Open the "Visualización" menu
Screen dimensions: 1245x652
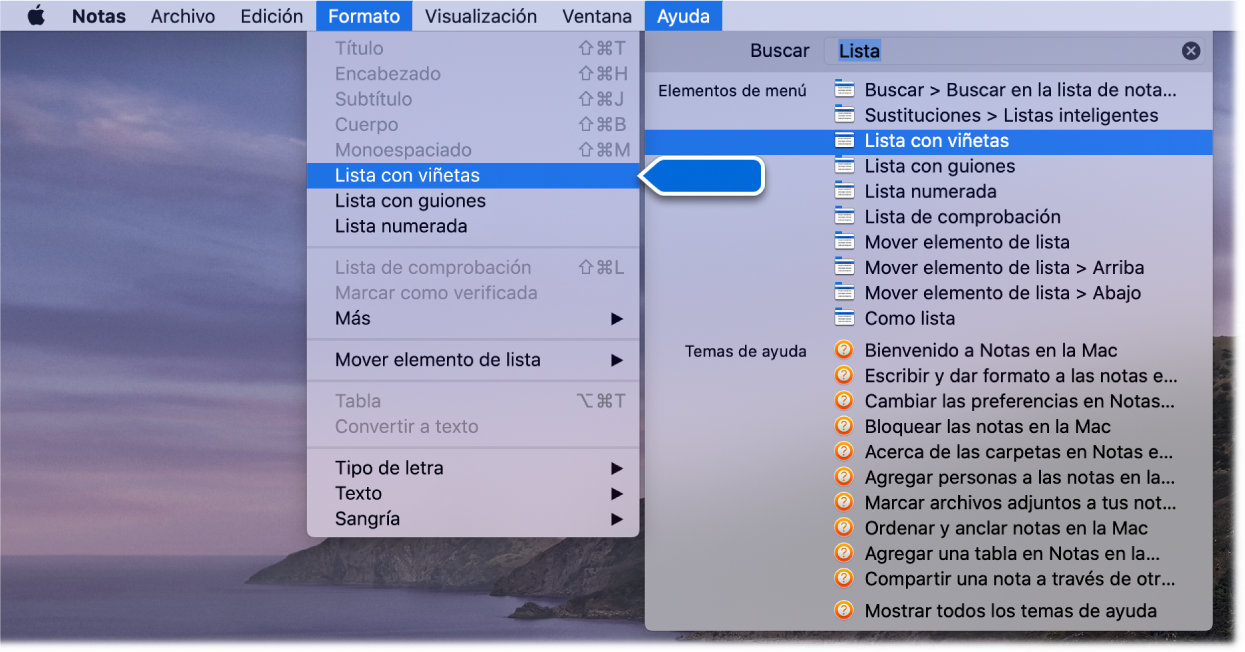(x=481, y=15)
